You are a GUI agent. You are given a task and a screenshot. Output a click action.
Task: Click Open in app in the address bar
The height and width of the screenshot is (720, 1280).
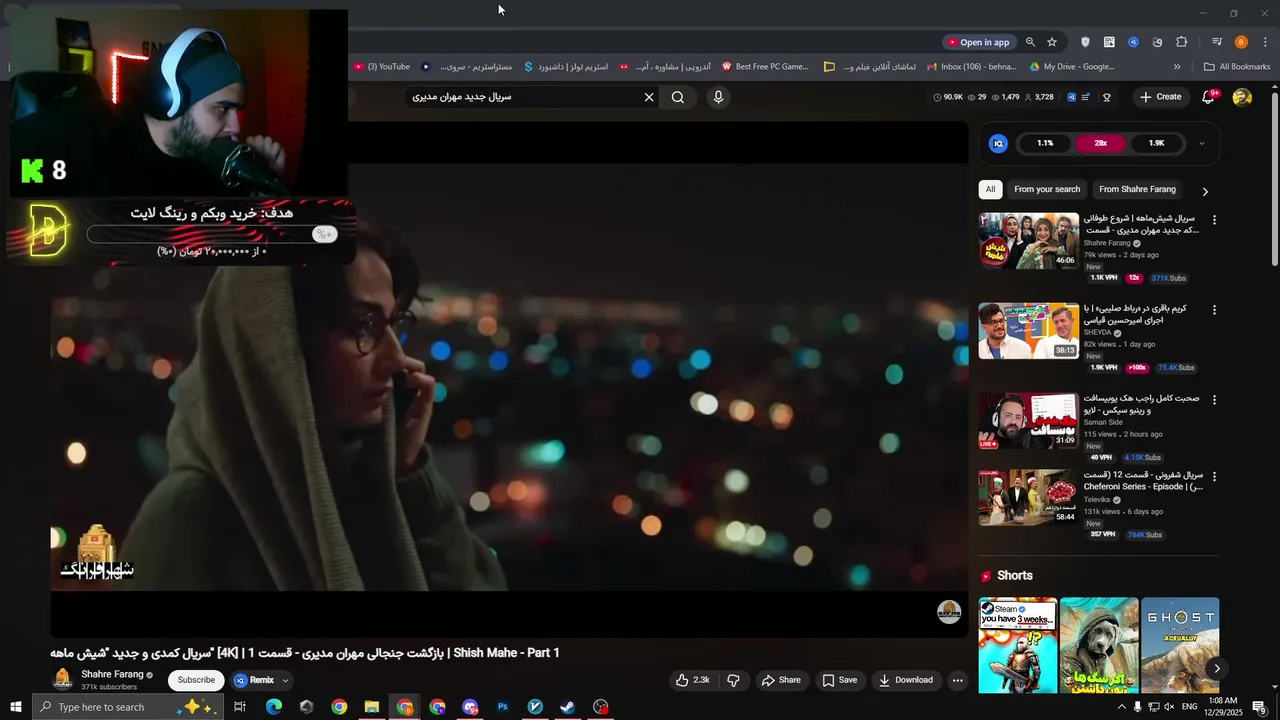click(978, 42)
